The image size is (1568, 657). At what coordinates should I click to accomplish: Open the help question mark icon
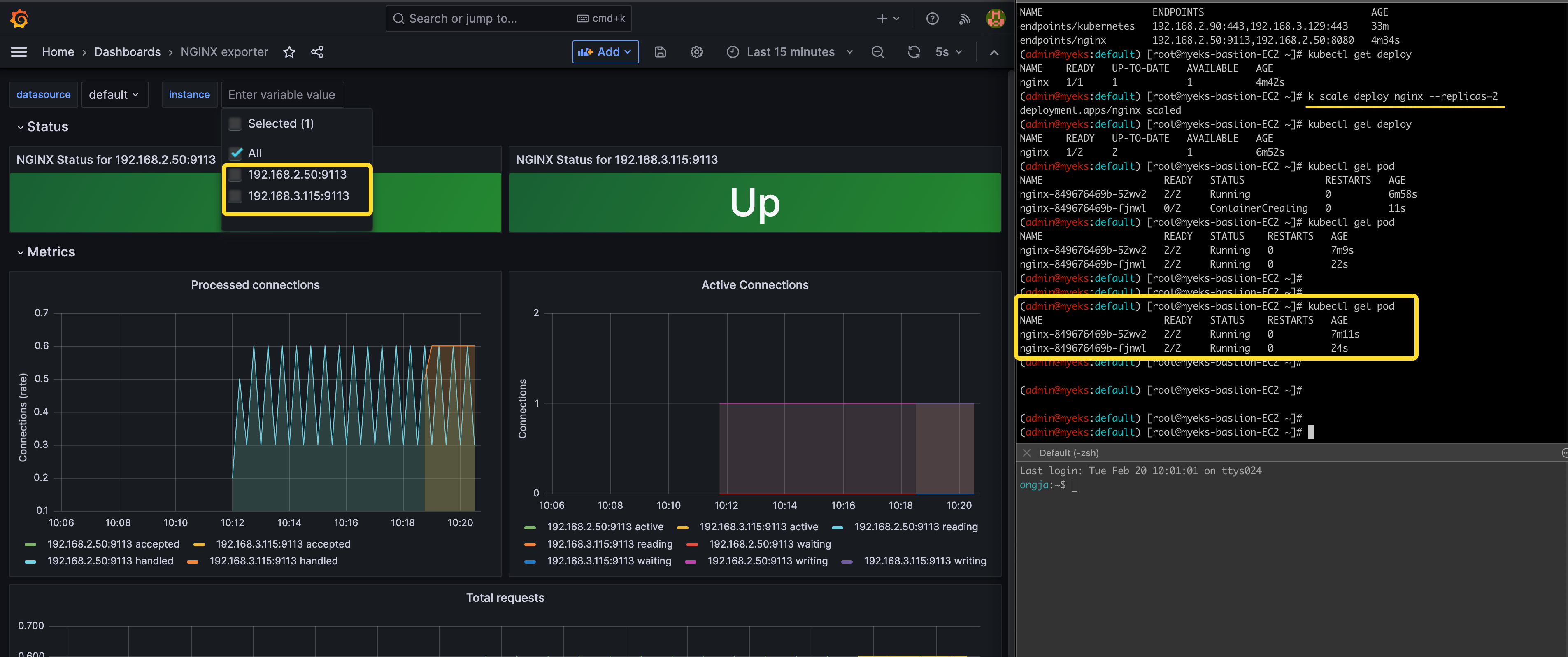pos(932,19)
